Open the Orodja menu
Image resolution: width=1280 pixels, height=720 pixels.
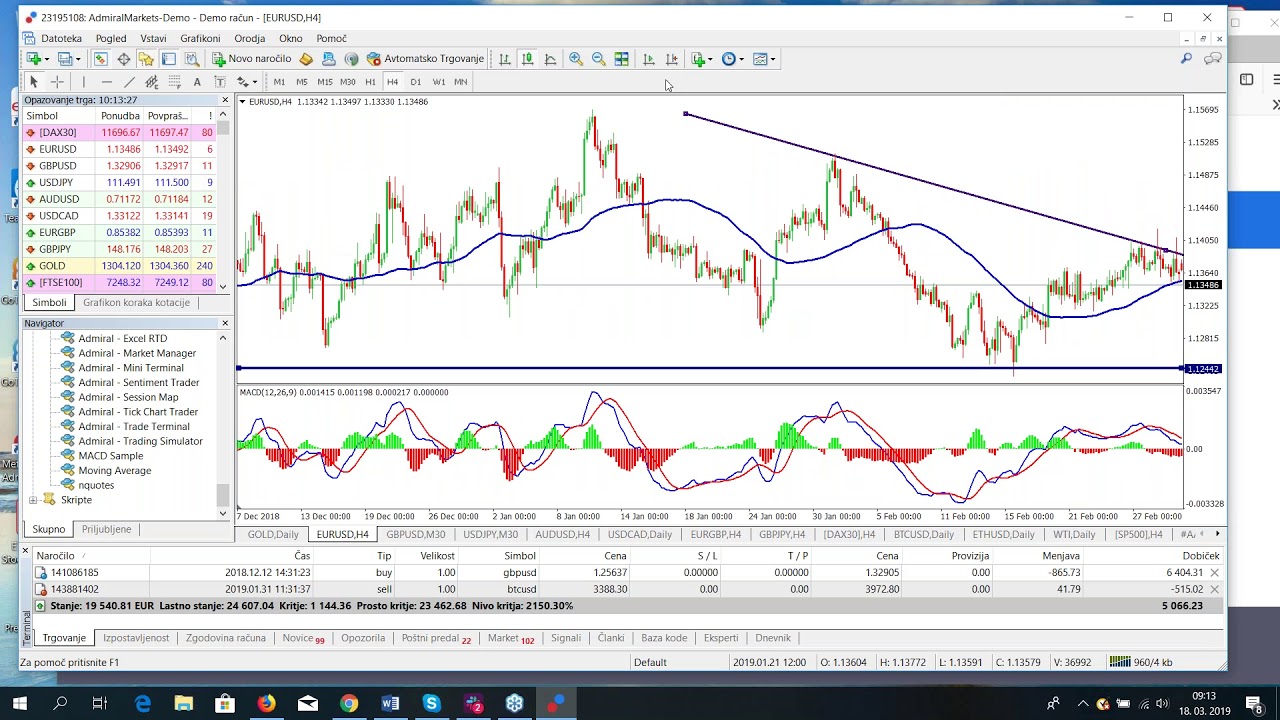(x=249, y=38)
